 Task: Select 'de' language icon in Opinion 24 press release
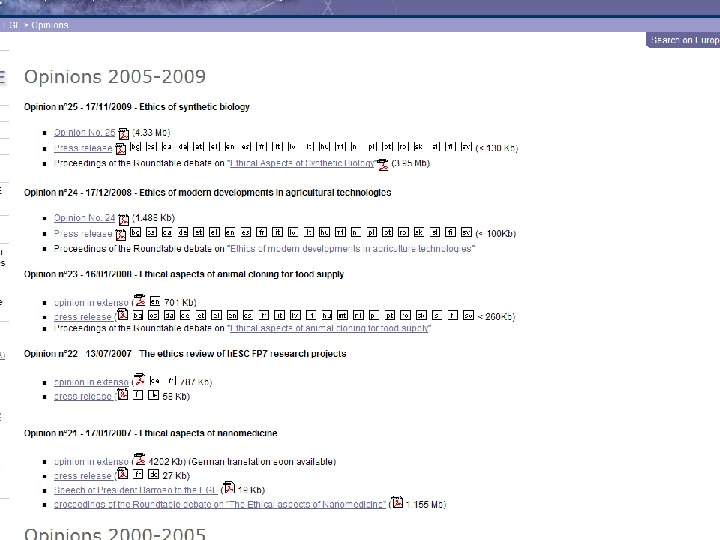pos(183,232)
